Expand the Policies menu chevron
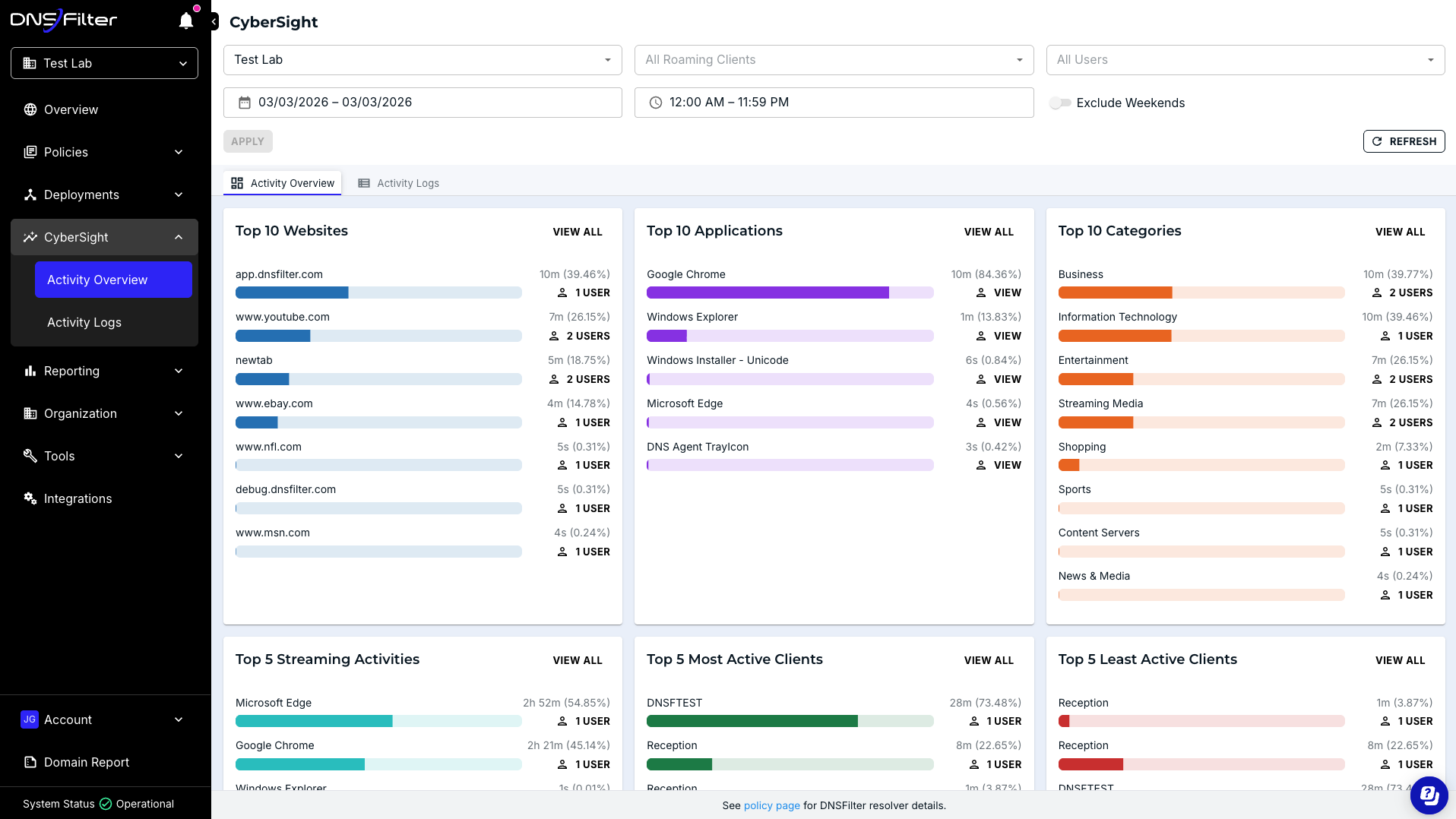 179,152
